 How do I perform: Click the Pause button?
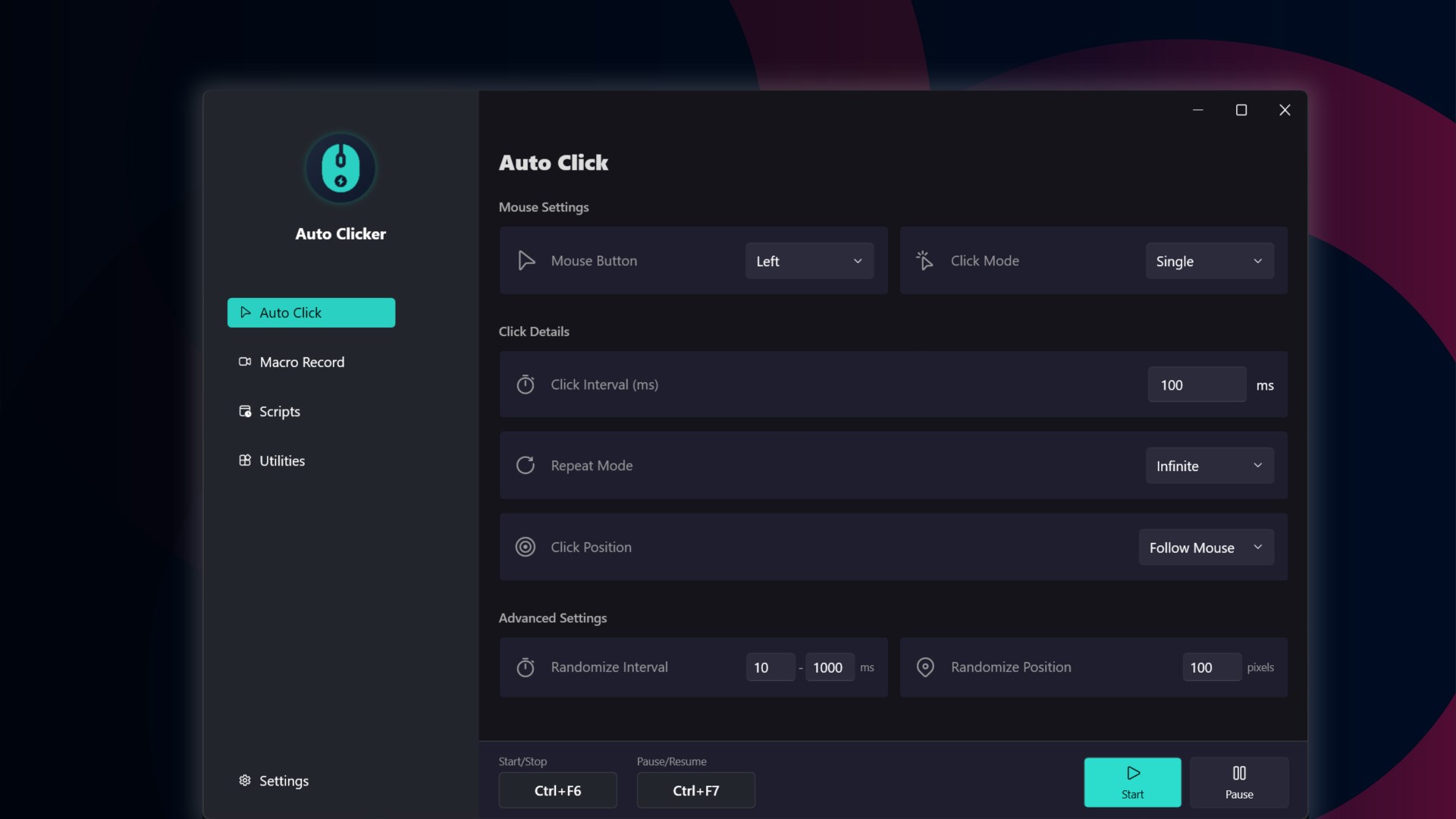[x=1239, y=782]
